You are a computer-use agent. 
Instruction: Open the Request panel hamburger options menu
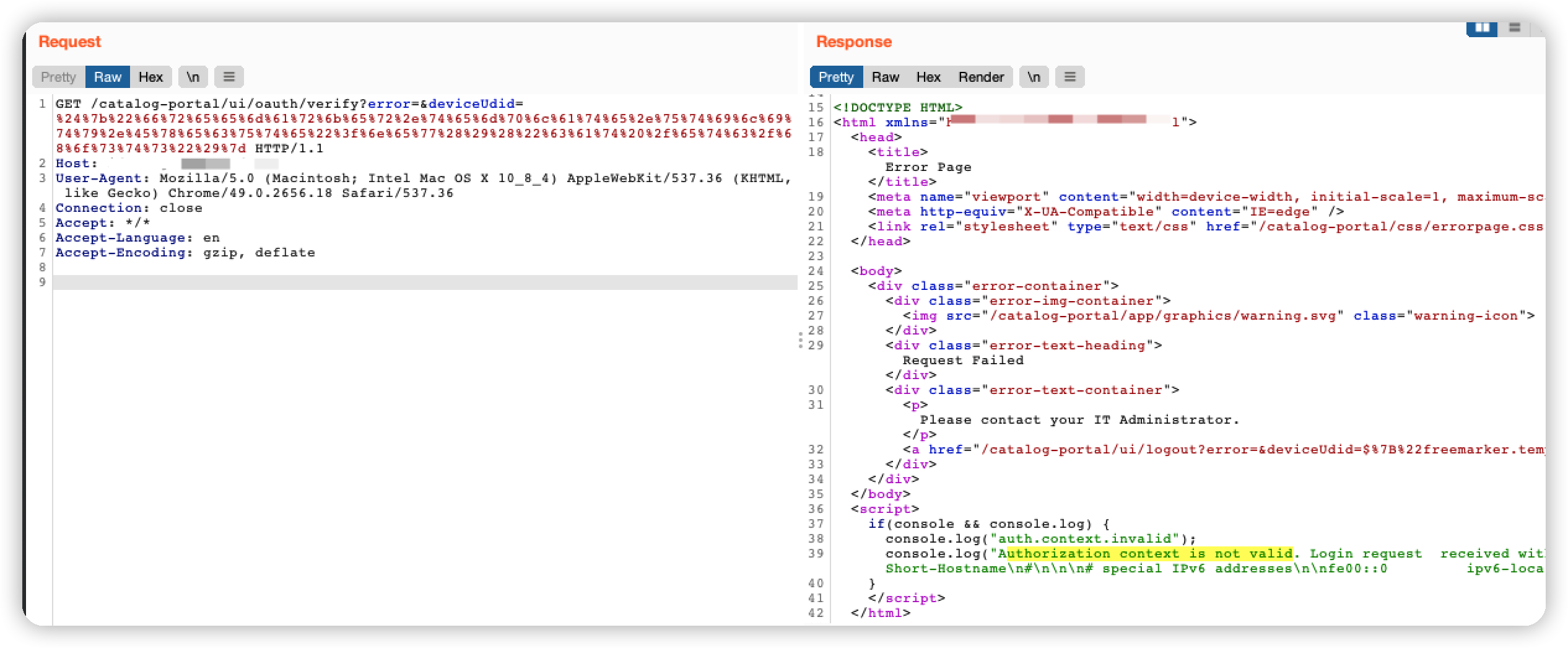[x=229, y=77]
